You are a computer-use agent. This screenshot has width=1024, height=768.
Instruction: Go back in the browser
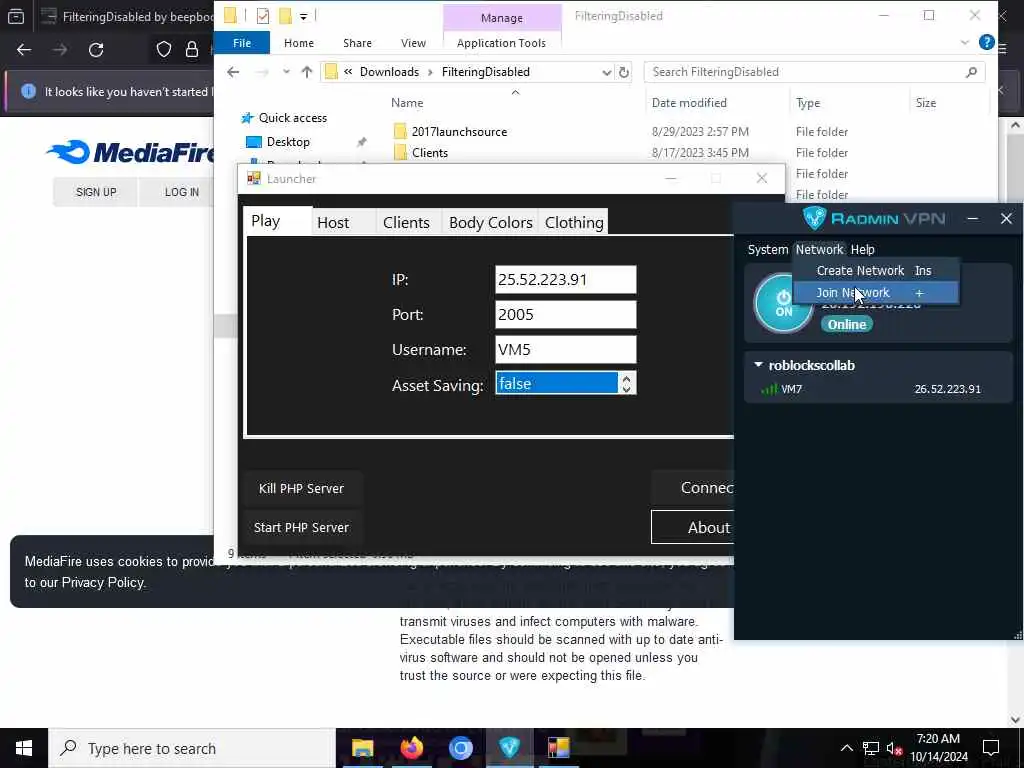(x=24, y=50)
